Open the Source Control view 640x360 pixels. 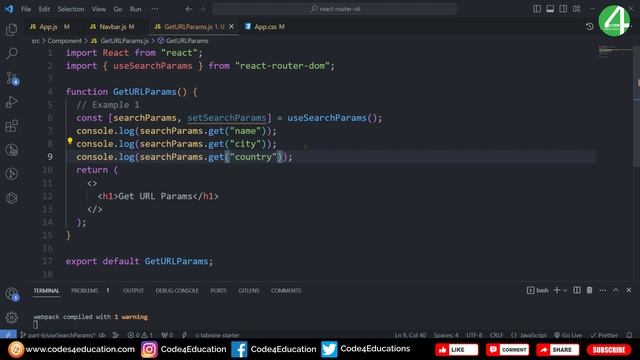point(12,78)
